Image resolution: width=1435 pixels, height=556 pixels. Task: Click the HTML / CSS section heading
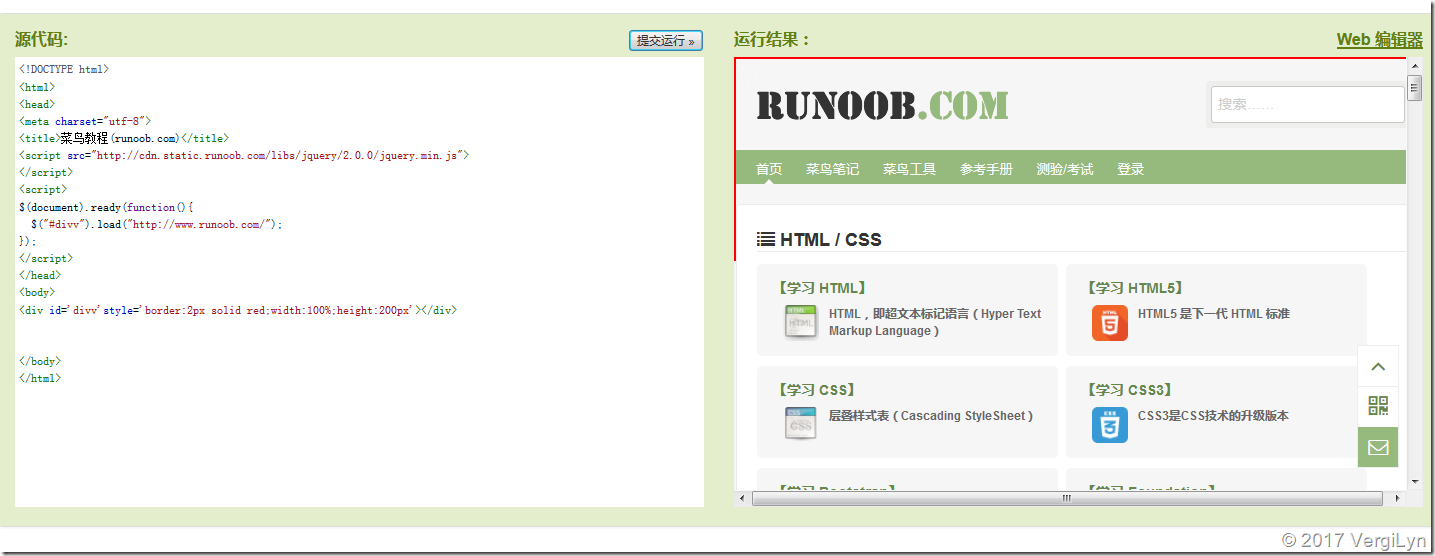pyautogui.click(x=830, y=239)
